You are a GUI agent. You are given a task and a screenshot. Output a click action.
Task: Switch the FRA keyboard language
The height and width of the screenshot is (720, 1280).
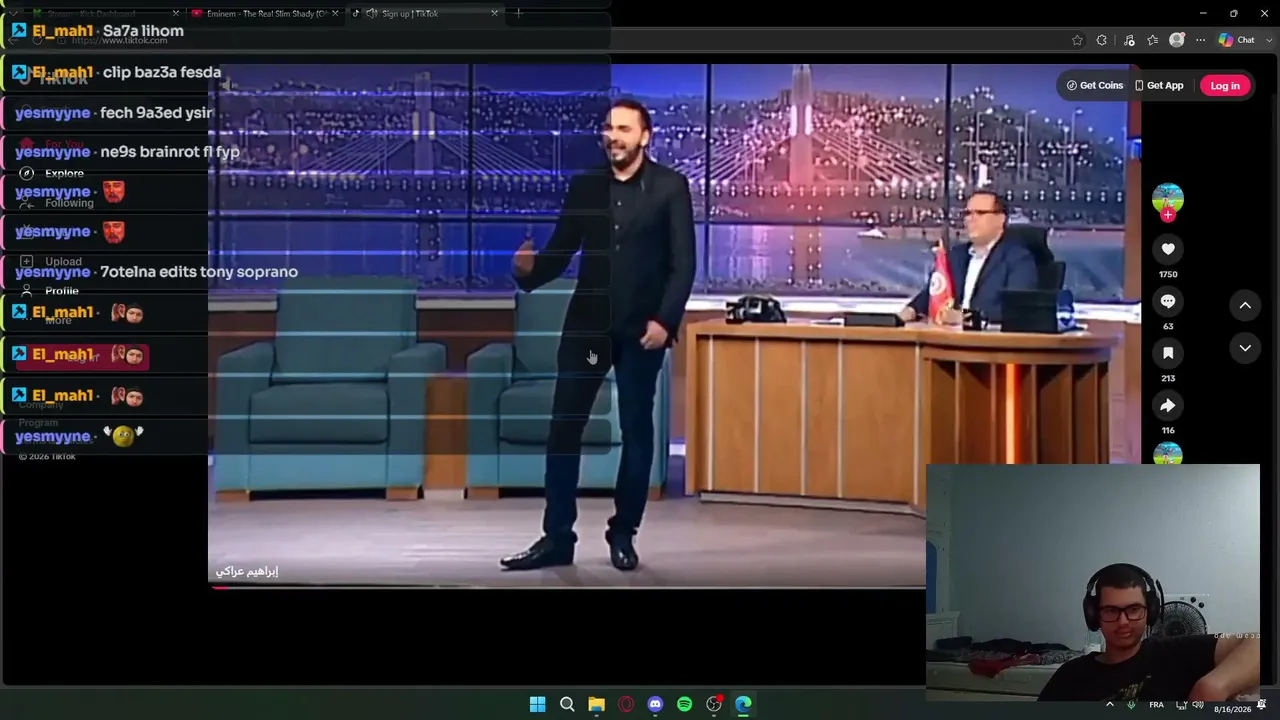click(1156, 705)
